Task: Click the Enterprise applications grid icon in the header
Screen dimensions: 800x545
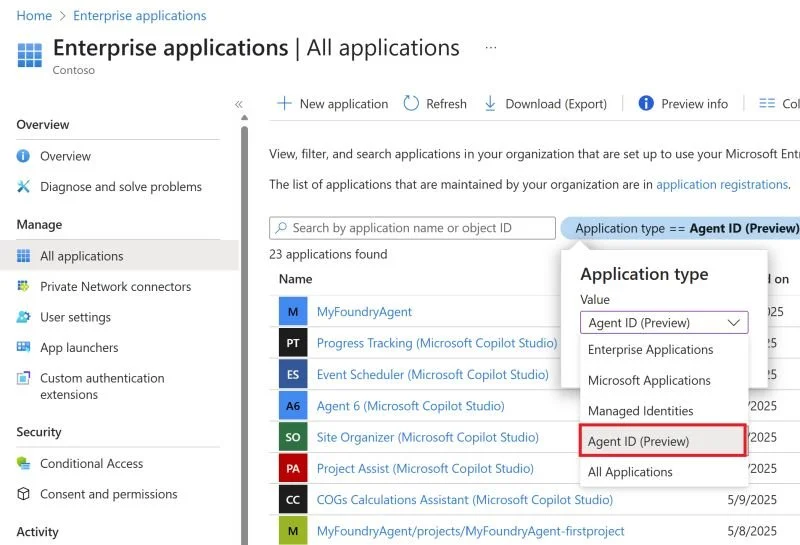Action: (30, 55)
